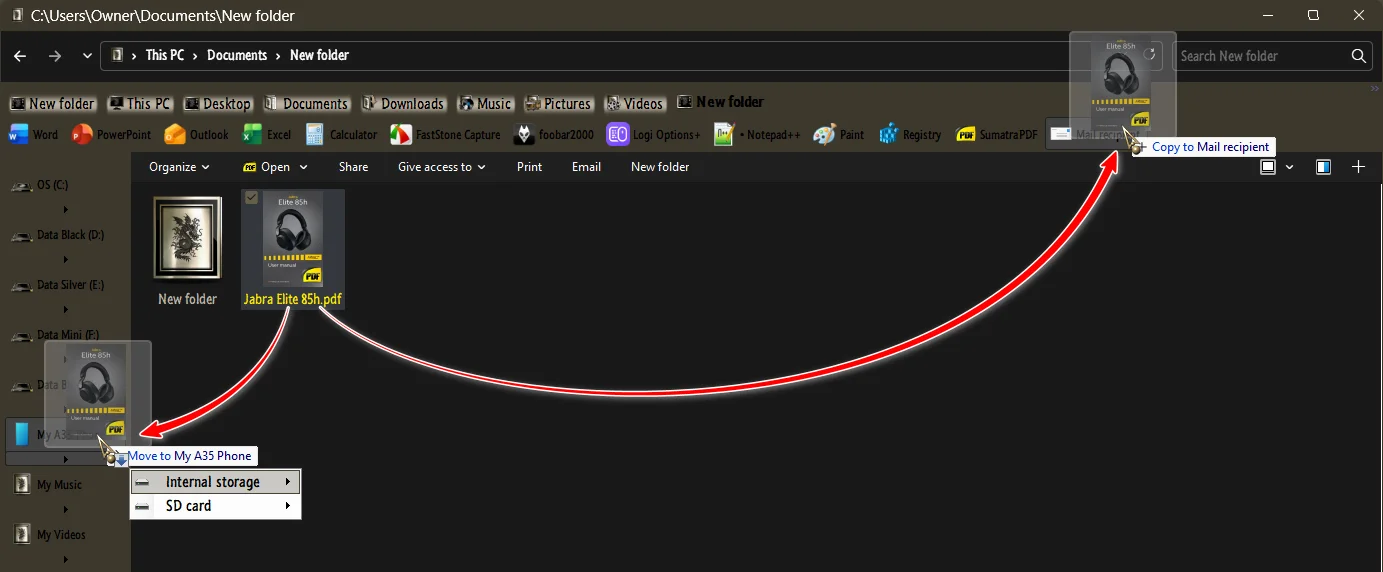Click the Share command

[353, 167]
